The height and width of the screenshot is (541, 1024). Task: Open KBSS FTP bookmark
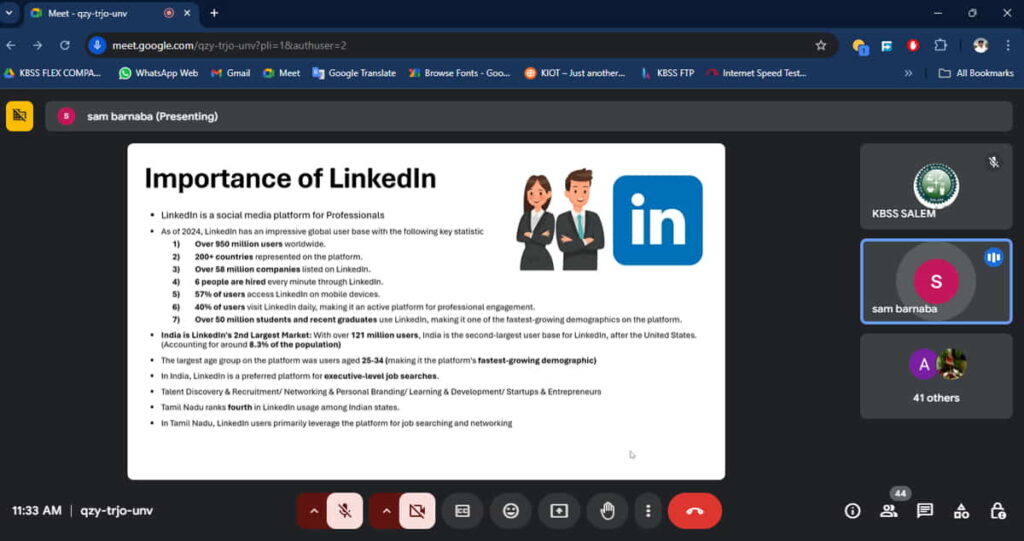click(x=667, y=73)
